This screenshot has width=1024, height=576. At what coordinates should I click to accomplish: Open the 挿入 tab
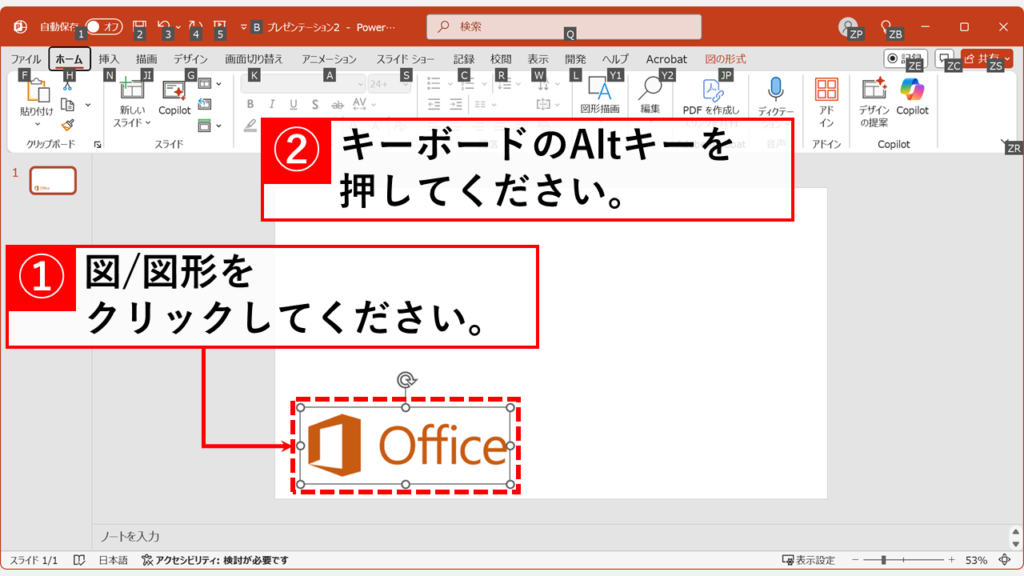pos(109,59)
